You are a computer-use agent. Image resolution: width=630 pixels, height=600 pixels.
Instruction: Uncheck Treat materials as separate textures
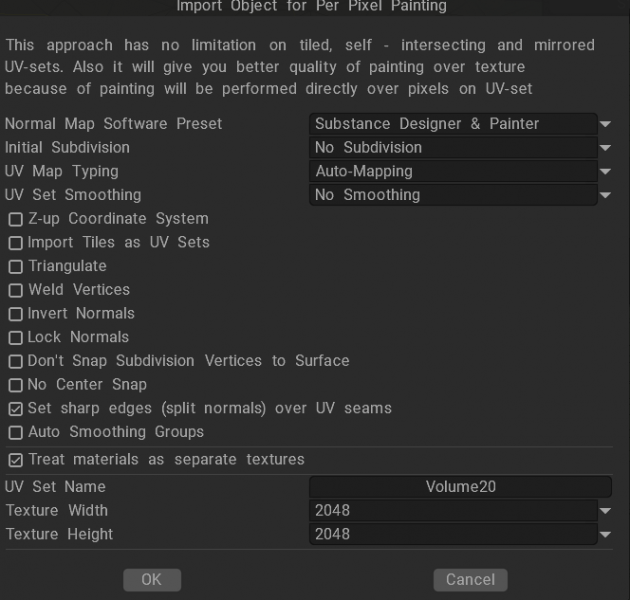click(15, 460)
